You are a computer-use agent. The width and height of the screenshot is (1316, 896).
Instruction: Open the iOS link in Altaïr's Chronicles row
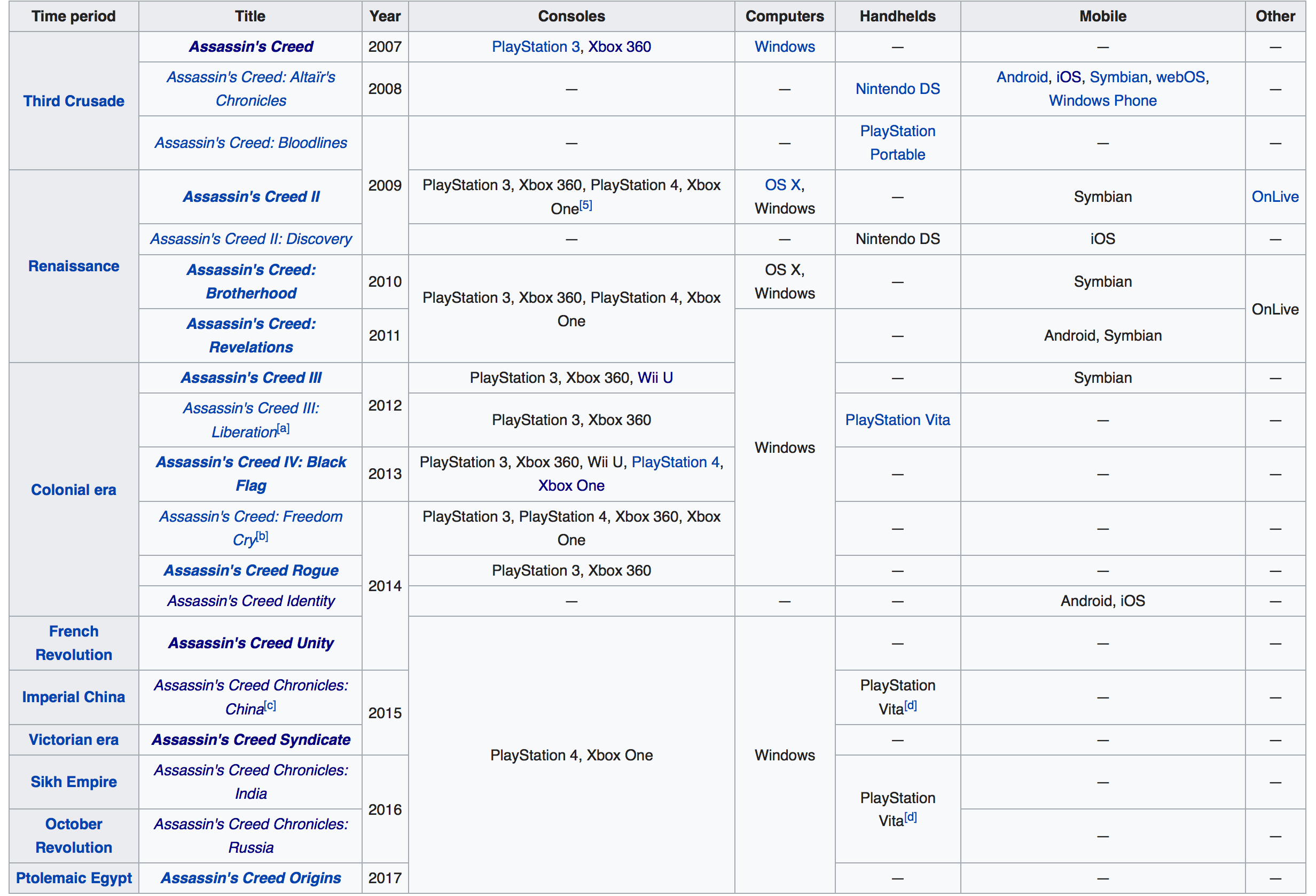point(1069,77)
